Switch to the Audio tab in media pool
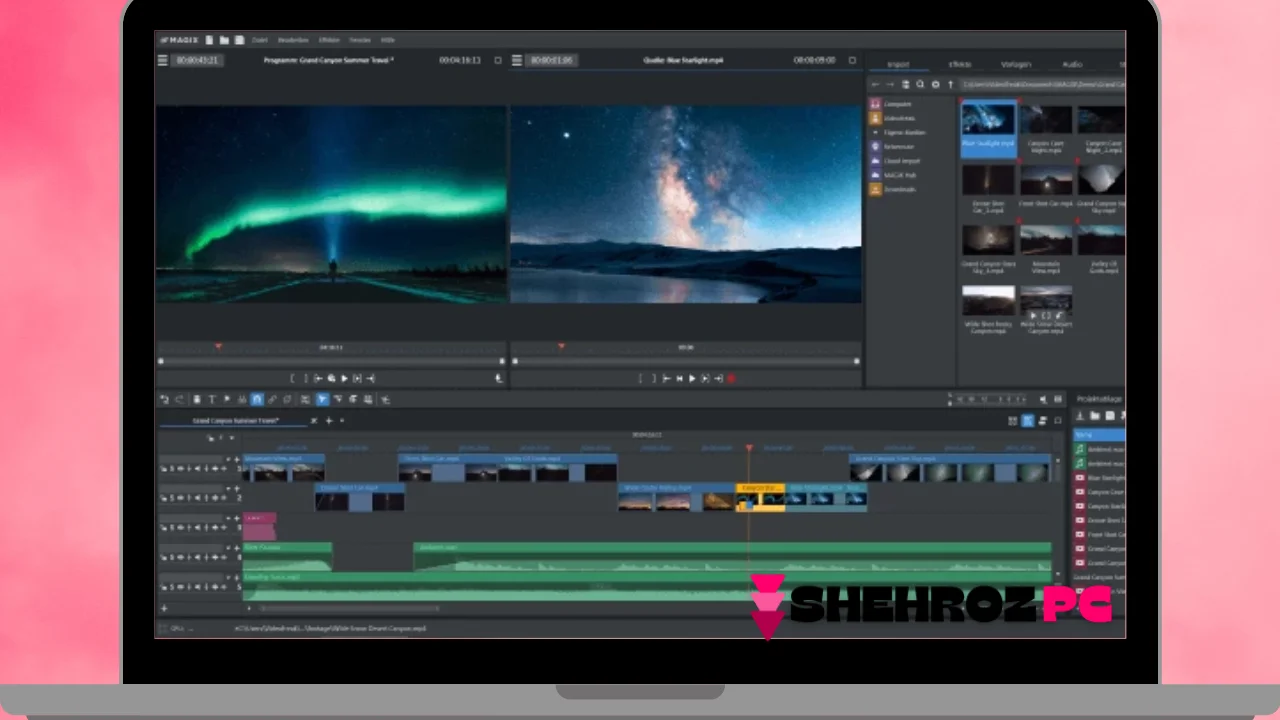Screen dimensions: 1280x720 (1072, 64)
